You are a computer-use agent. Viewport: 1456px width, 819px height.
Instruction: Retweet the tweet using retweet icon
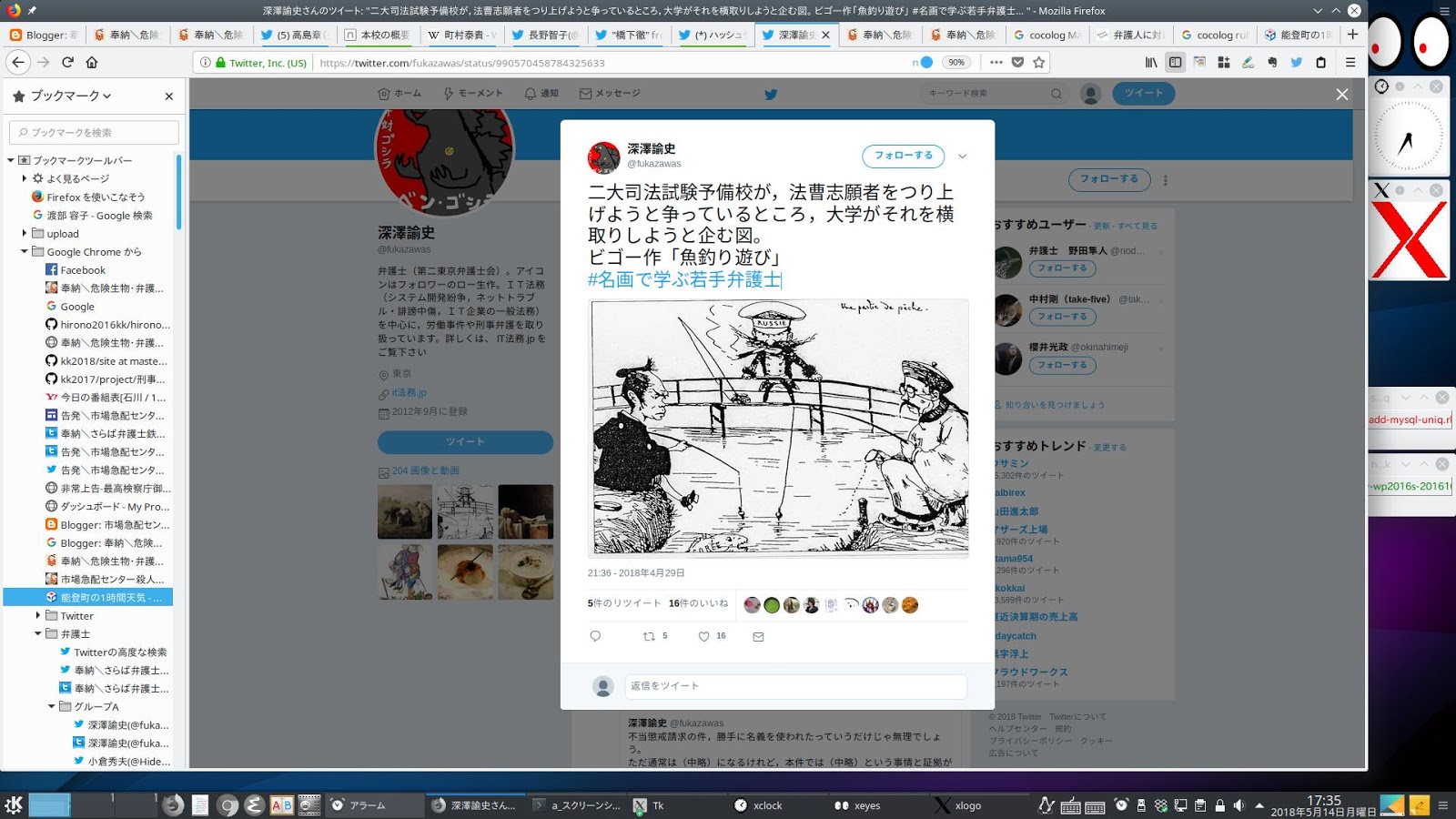click(x=649, y=636)
